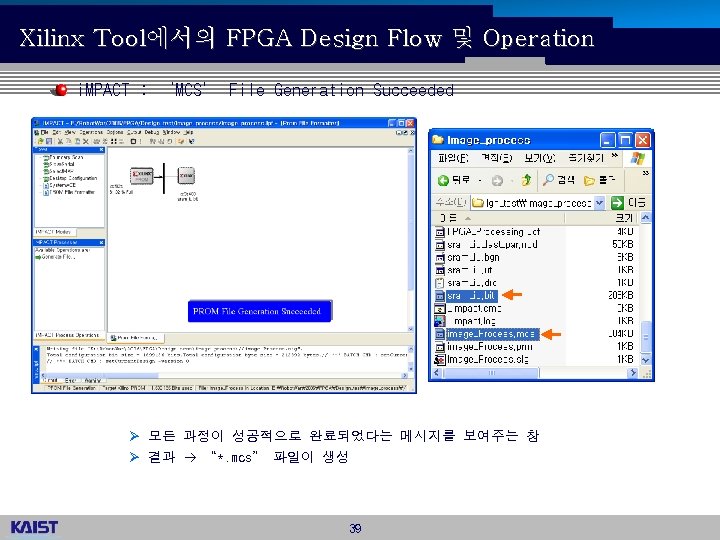The image size is (720, 540).
Task: Click the green Back button in Explorer
Action: (x=454, y=180)
